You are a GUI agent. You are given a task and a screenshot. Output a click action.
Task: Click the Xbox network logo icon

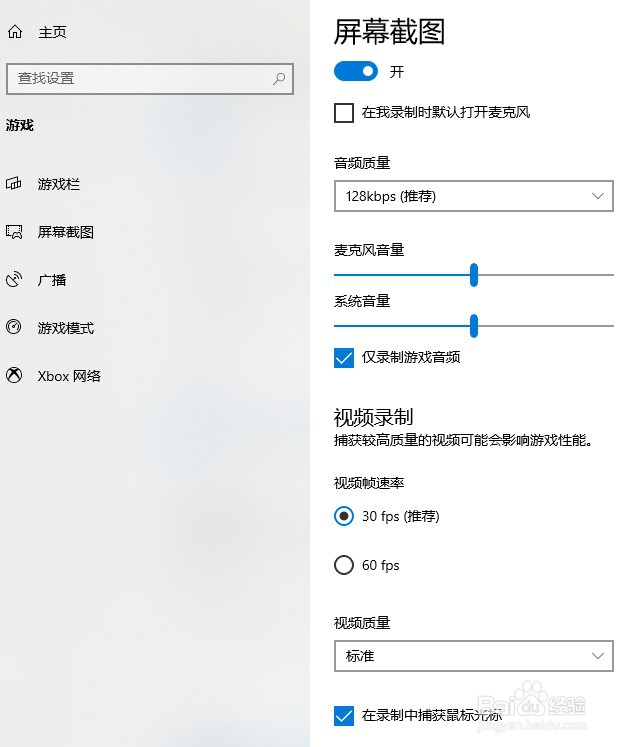14,376
